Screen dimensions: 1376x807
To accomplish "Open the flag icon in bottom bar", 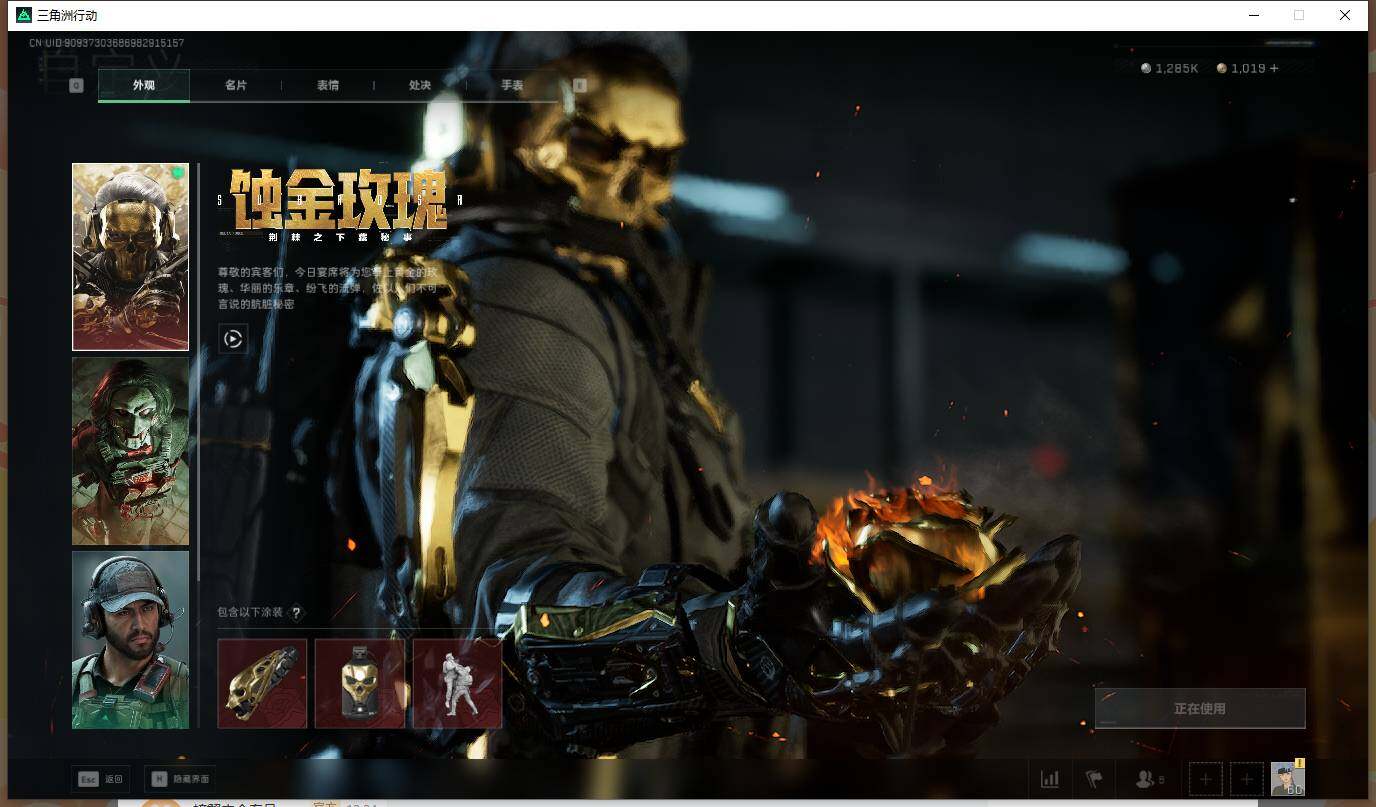I will click(1094, 779).
